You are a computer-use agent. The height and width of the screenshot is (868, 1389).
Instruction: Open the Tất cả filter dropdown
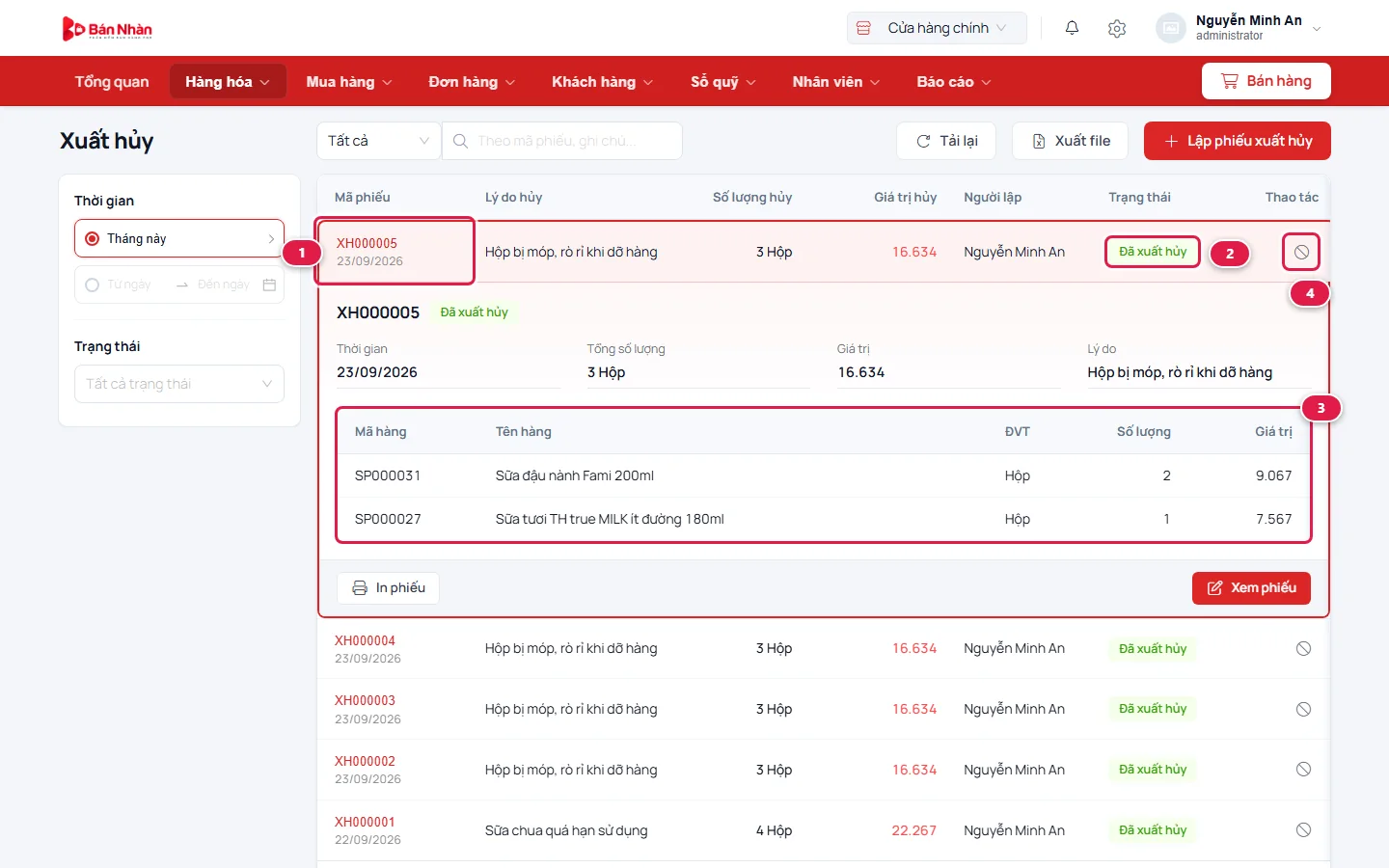tap(378, 141)
